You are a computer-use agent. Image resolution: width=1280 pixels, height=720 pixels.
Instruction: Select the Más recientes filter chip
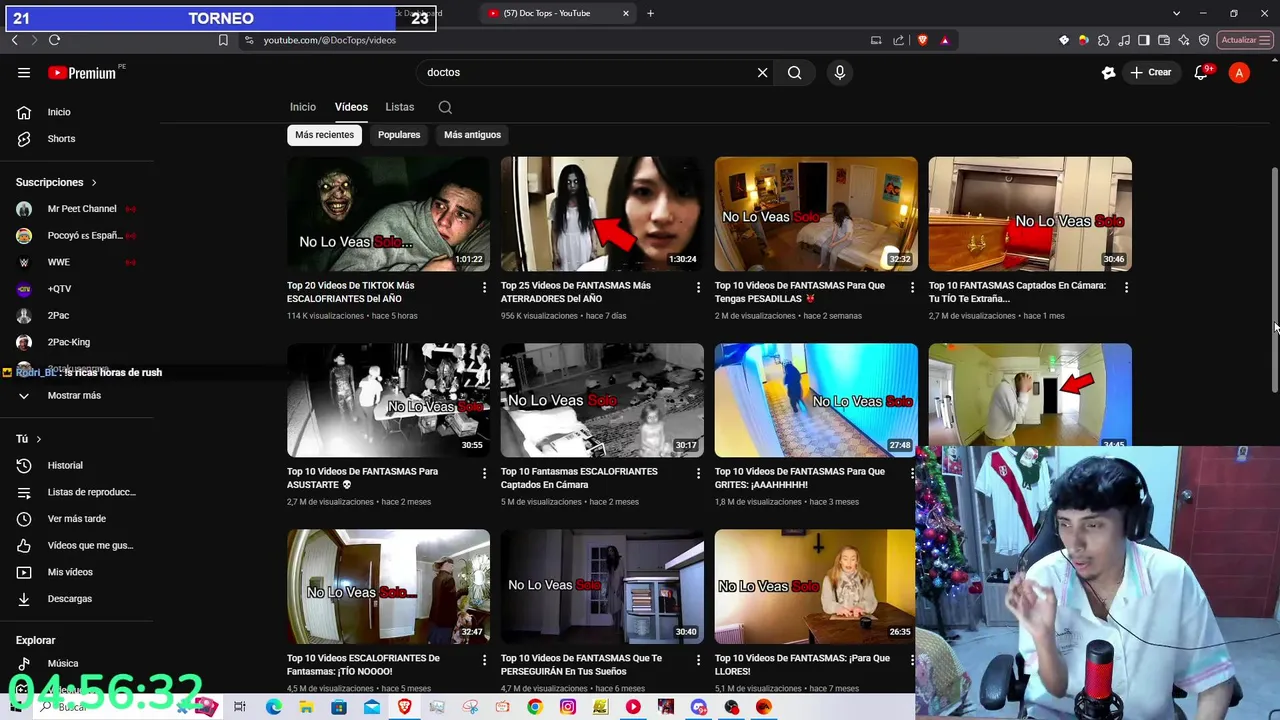[x=324, y=134]
